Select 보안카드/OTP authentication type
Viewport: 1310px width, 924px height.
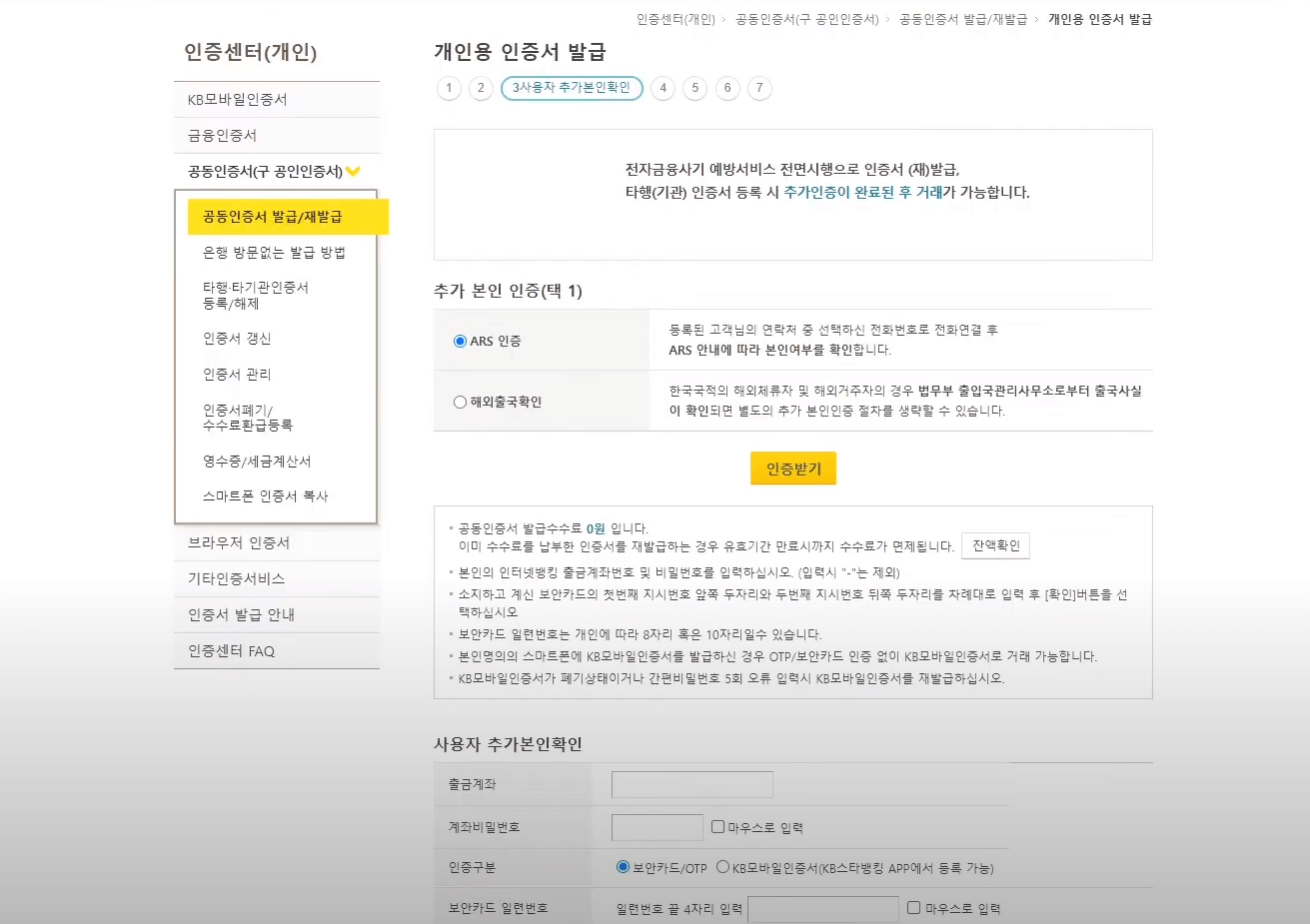(x=623, y=867)
